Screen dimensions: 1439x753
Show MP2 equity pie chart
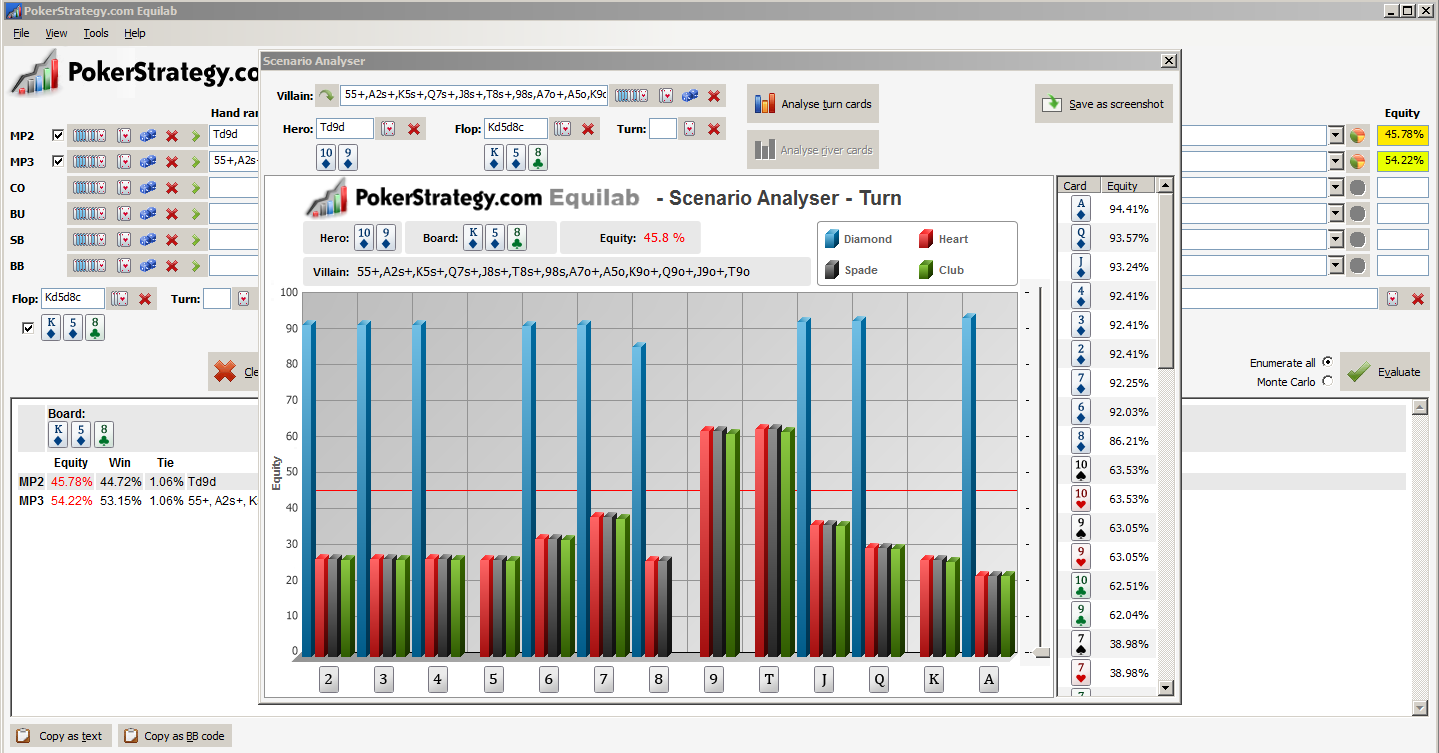[1357, 135]
